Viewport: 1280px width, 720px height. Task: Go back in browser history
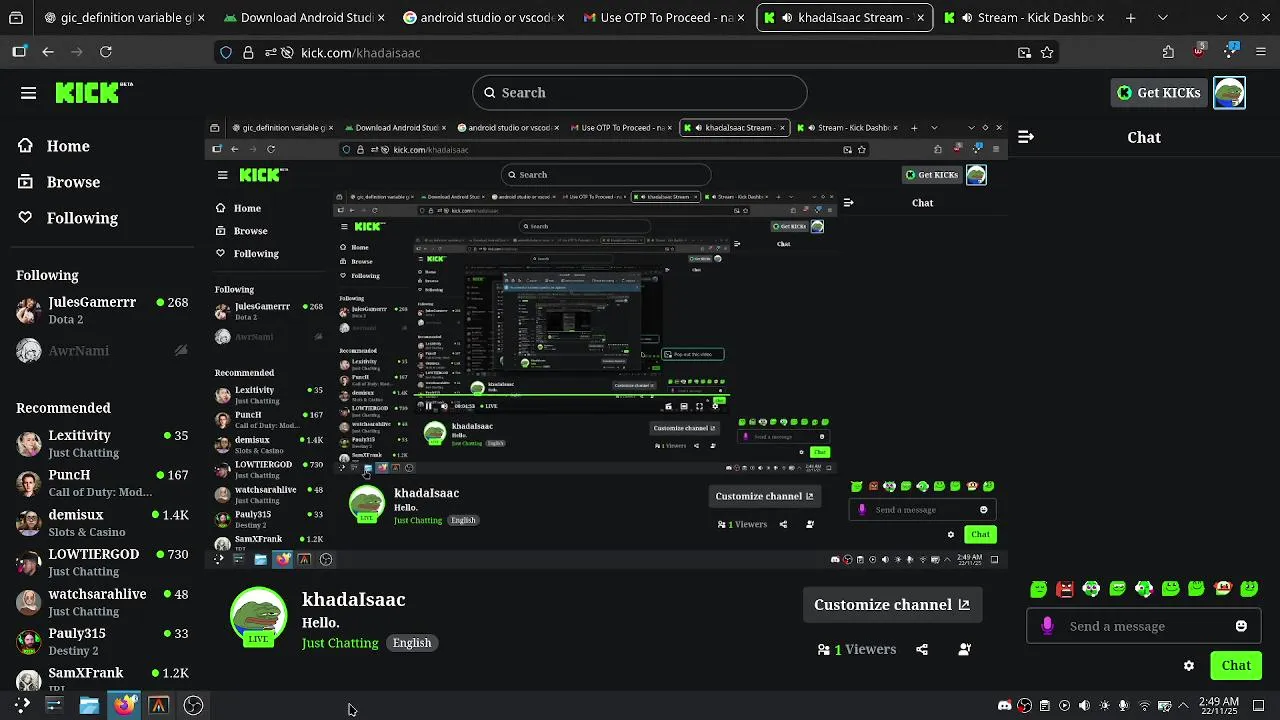48,52
